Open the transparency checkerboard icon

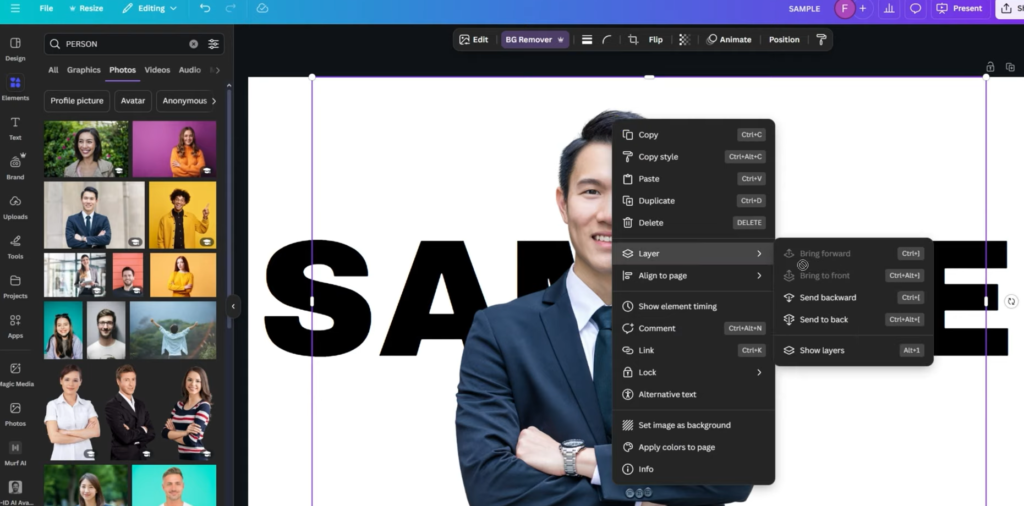[684, 40]
